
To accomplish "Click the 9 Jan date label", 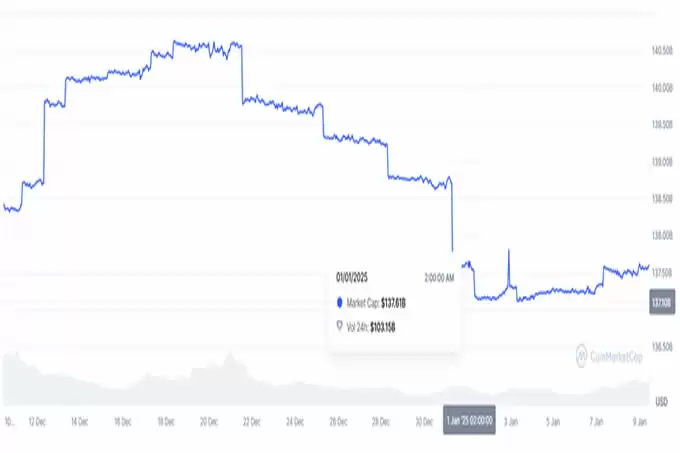I will coord(640,422).
